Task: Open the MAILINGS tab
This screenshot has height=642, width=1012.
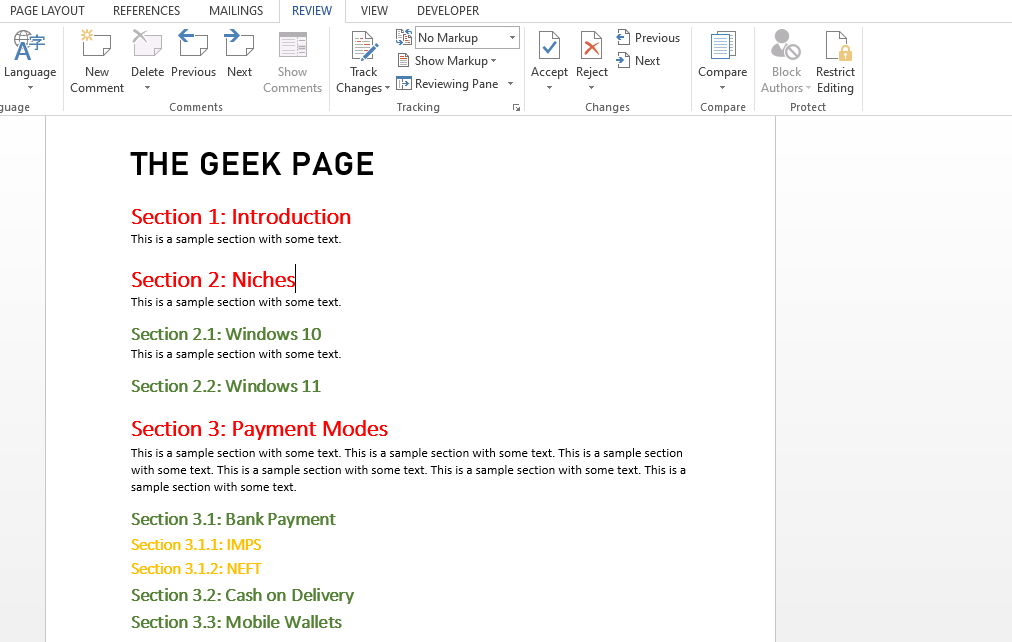Action: (x=236, y=11)
